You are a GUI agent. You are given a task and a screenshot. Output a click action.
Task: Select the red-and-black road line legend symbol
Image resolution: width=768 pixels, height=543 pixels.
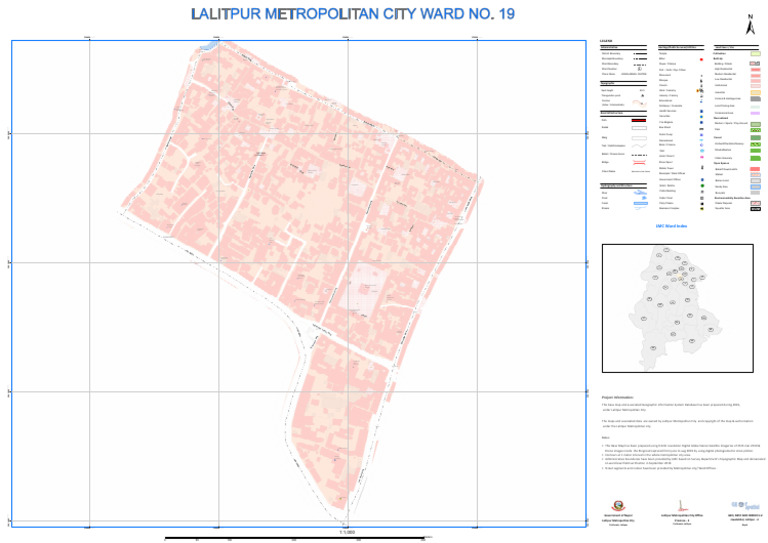tap(639, 120)
